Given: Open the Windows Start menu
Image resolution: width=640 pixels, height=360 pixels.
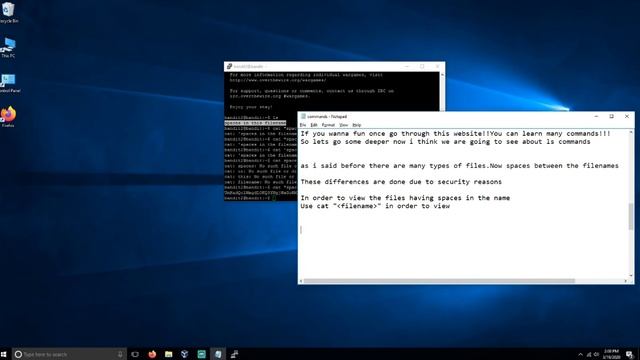Looking at the screenshot, I should (4, 354).
